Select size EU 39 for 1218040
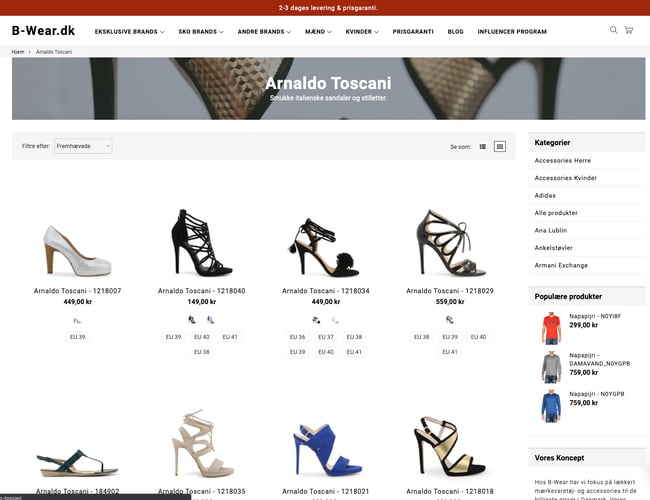This screenshot has height=500, width=650. [x=173, y=337]
